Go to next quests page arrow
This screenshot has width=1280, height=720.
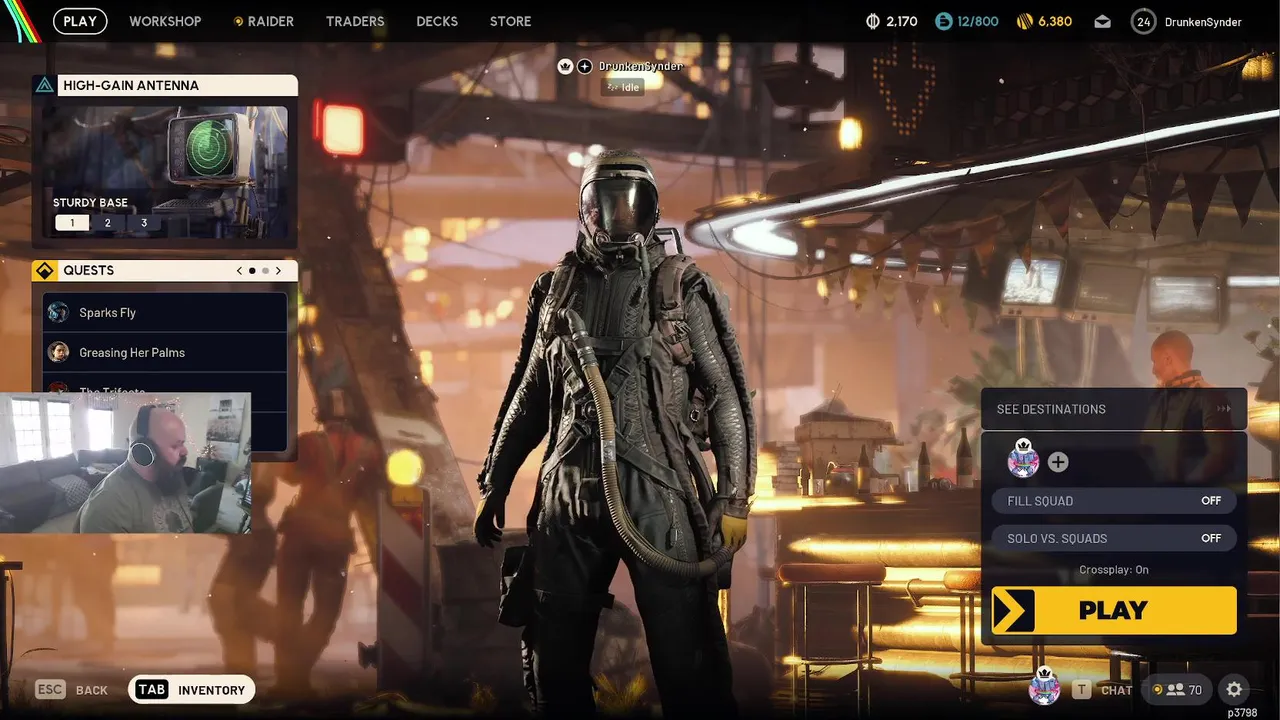278,271
